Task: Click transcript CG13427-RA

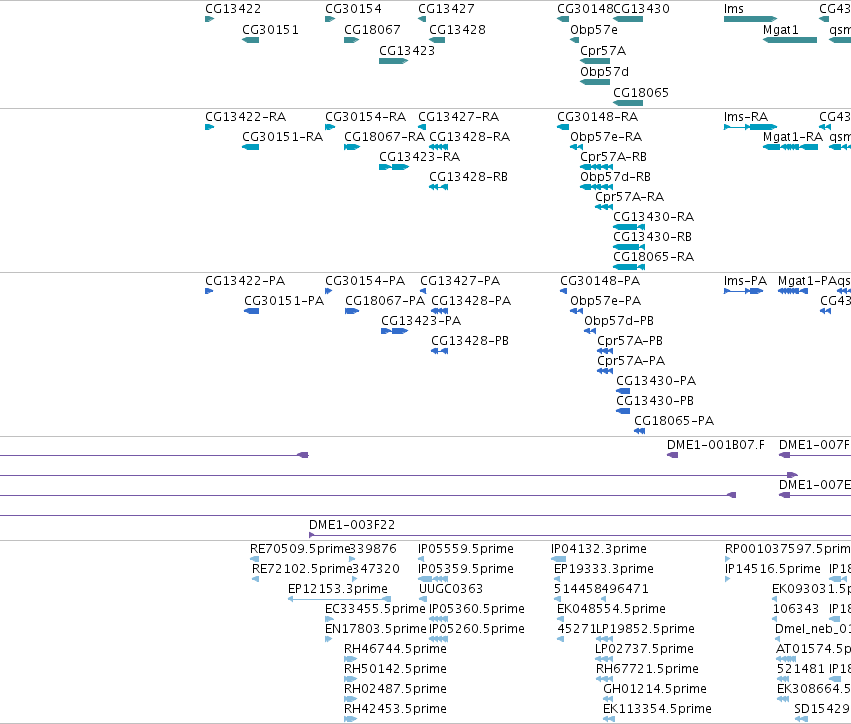Action: coord(422,127)
